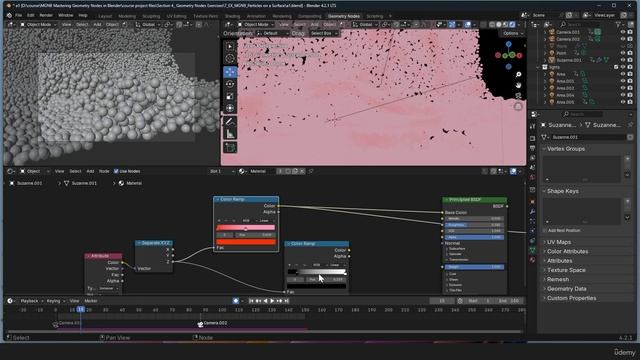Select the Move tool in the viewport toolbar
This screenshot has height=360, width=640.
coord(230,72)
